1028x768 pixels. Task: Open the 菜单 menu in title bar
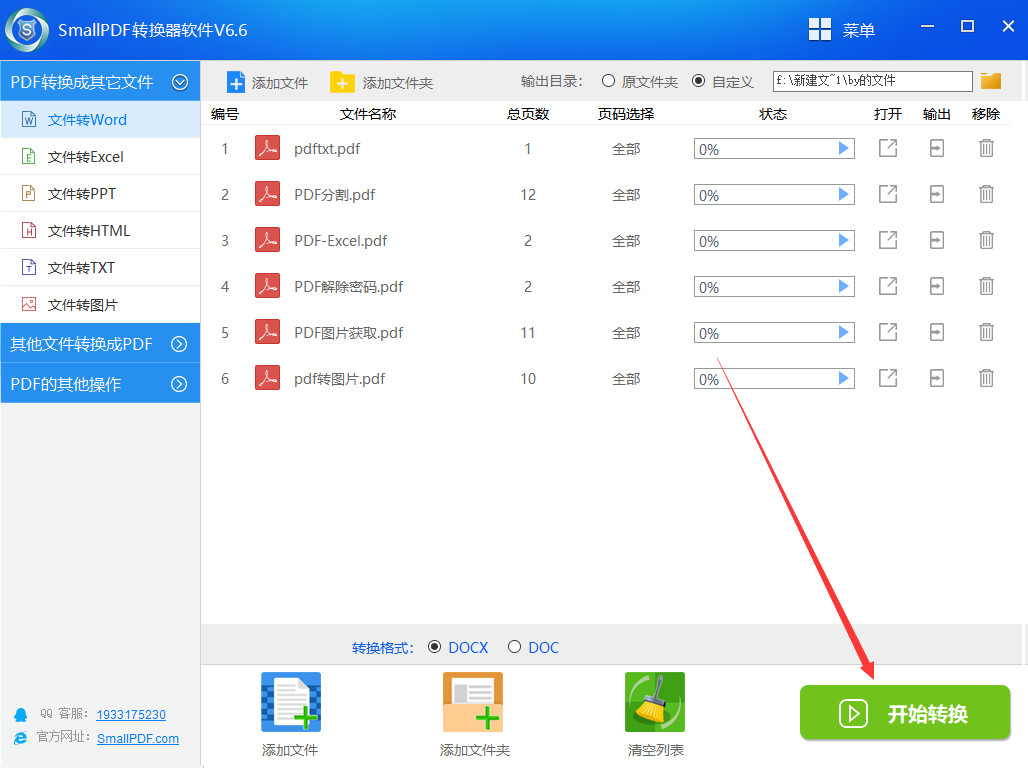842,30
